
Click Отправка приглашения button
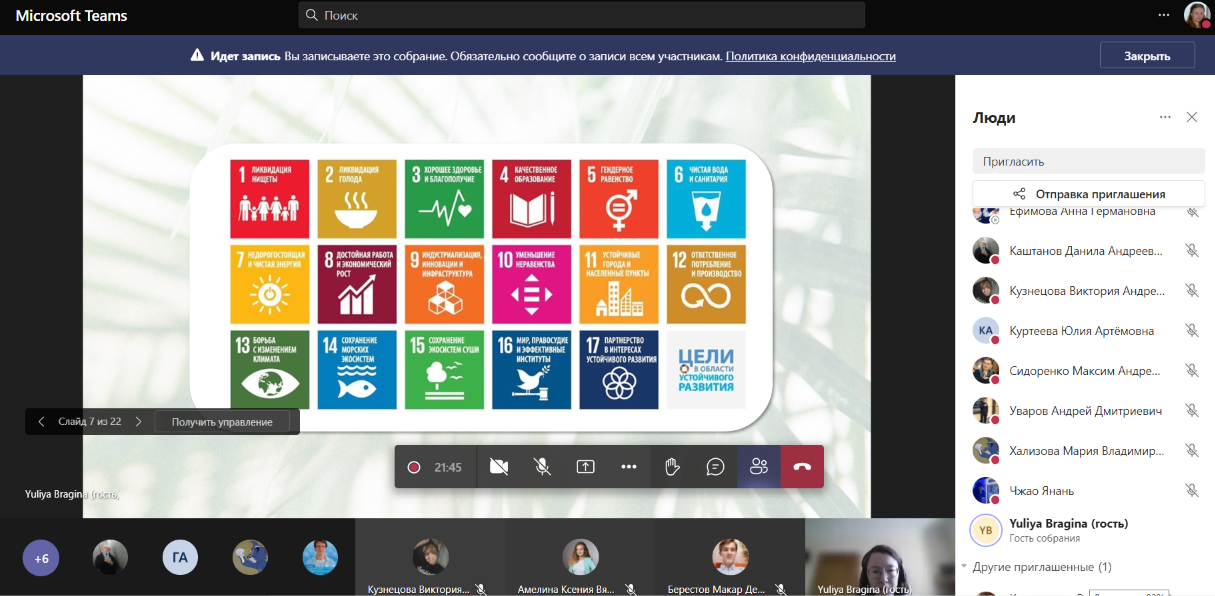(x=1089, y=194)
